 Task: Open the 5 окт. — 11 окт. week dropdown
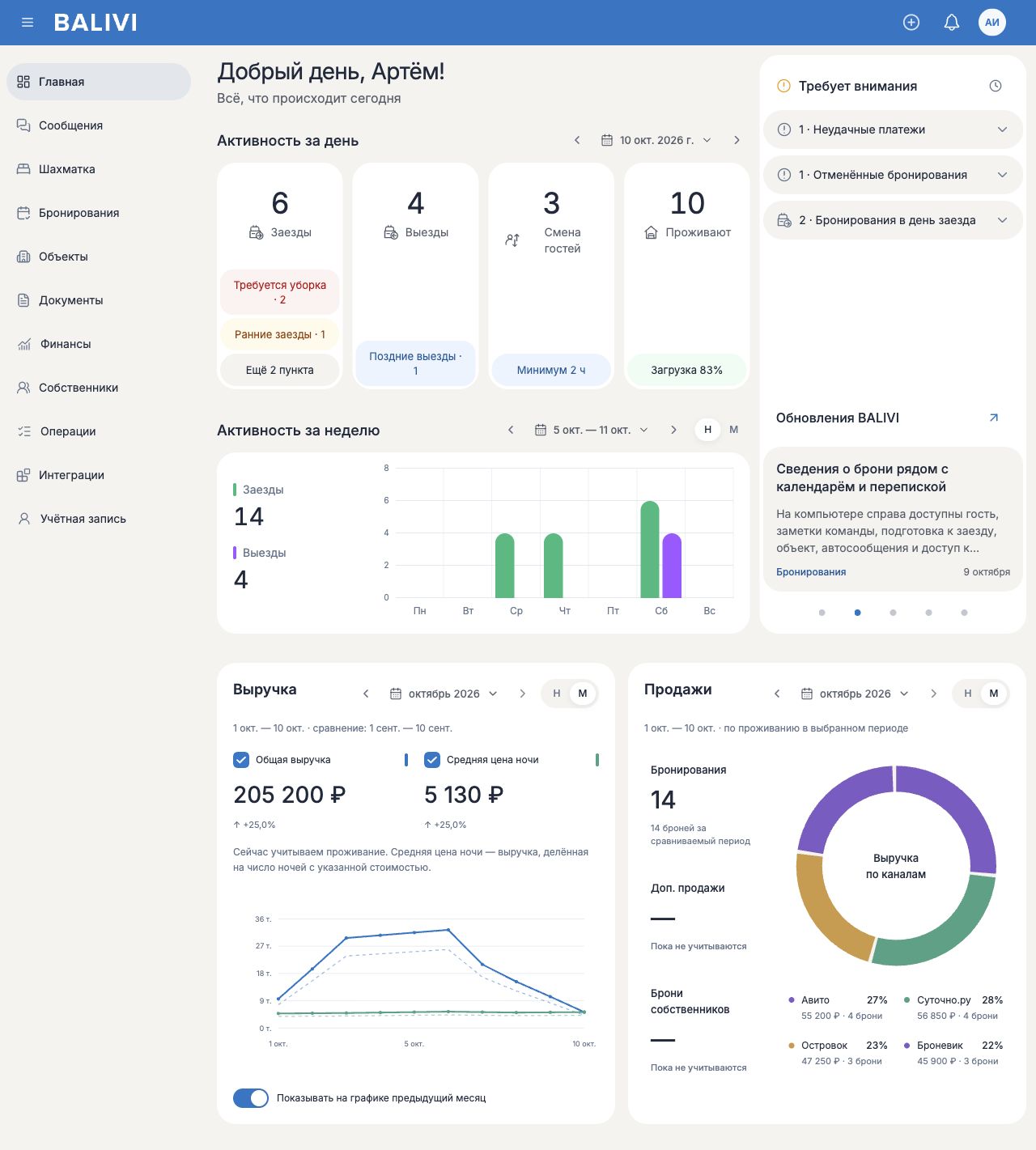[x=592, y=430]
